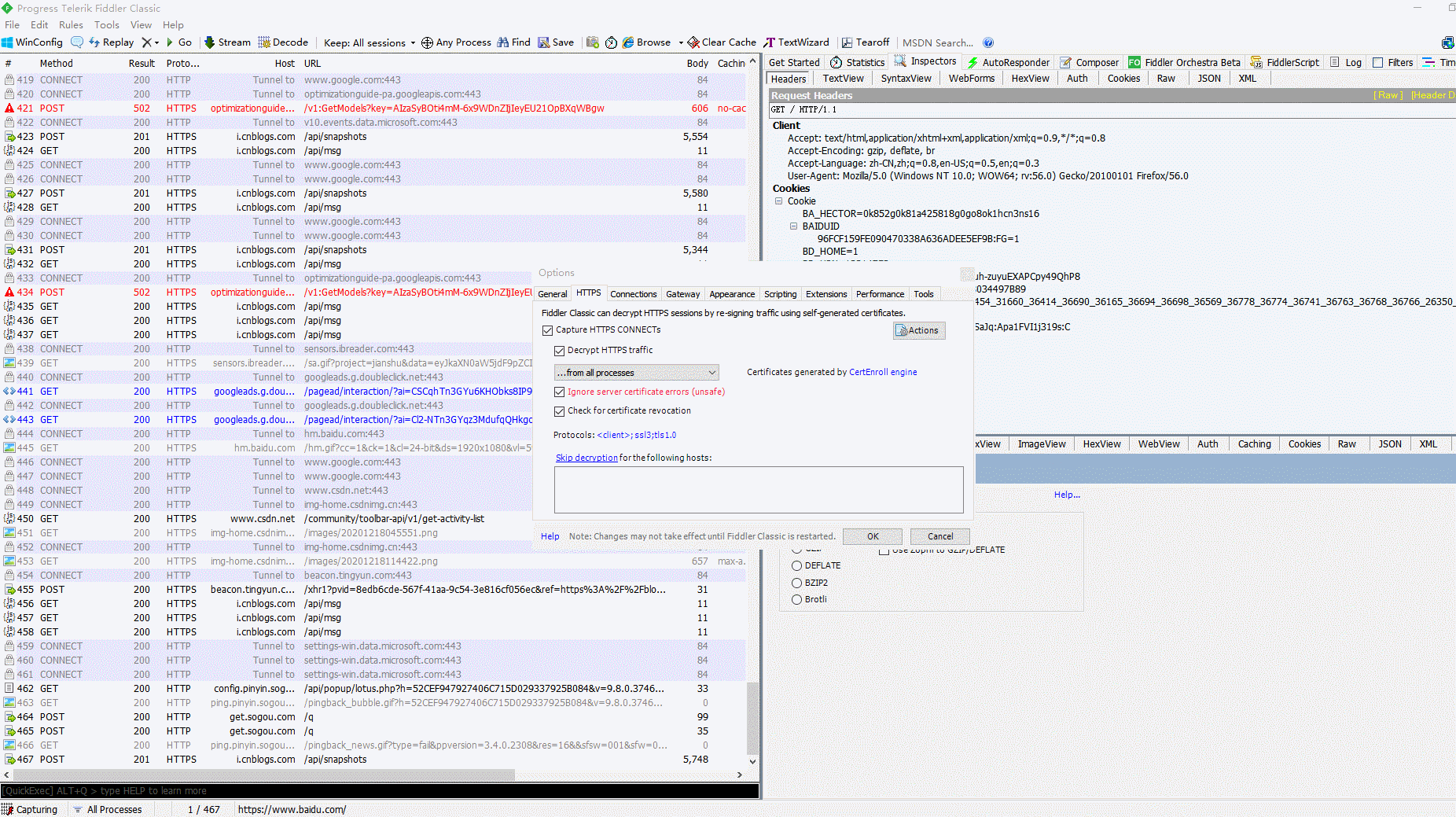This screenshot has width=1456, height=817.
Task: Open Find sessions binoculars
Action: click(513, 42)
